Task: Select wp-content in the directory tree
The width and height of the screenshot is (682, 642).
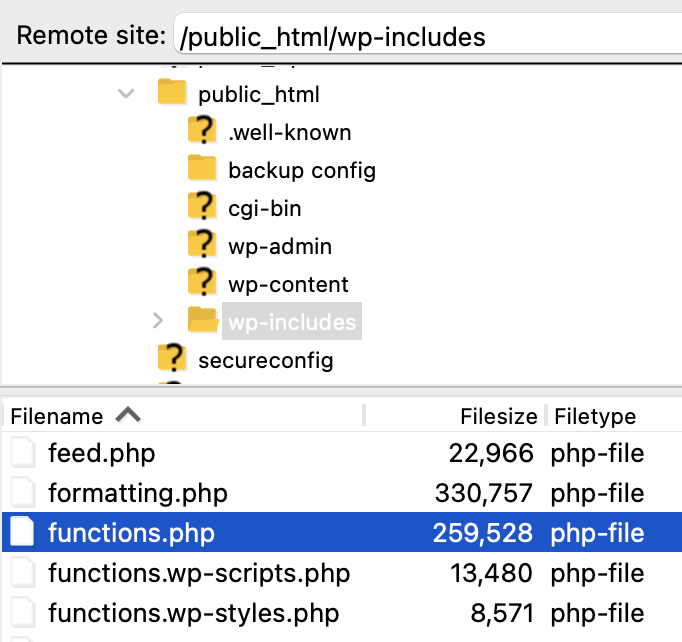Action: (x=288, y=284)
